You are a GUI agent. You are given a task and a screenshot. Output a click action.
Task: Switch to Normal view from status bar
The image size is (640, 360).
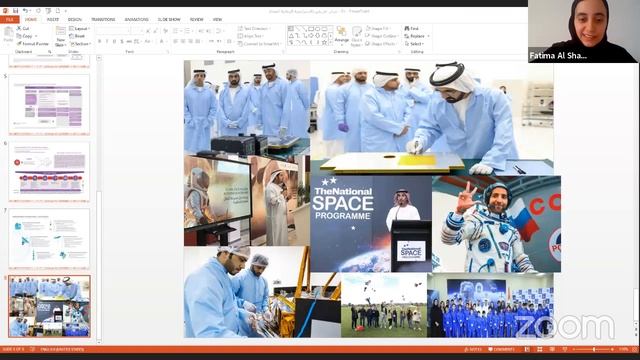pos(527,350)
